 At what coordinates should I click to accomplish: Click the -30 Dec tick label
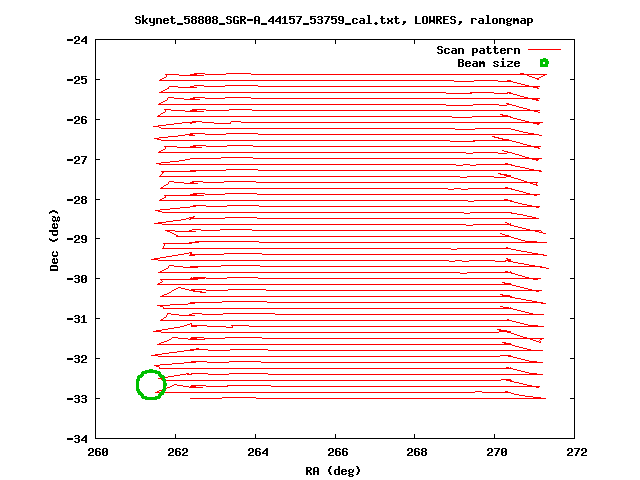(x=77, y=279)
